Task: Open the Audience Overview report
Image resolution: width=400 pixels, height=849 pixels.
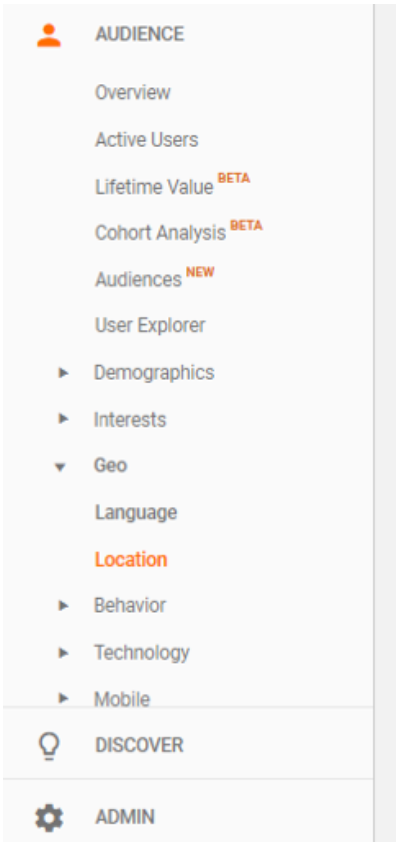Action: [133, 93]
